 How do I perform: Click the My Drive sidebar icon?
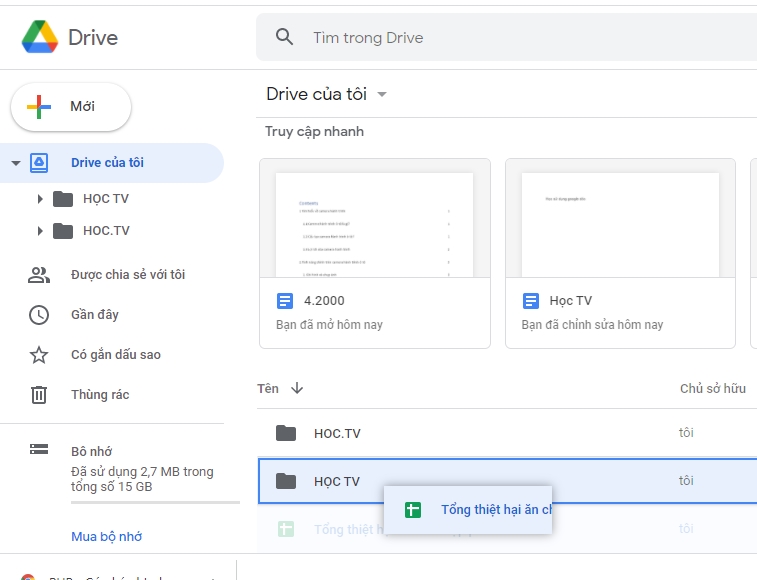(39, 163)
